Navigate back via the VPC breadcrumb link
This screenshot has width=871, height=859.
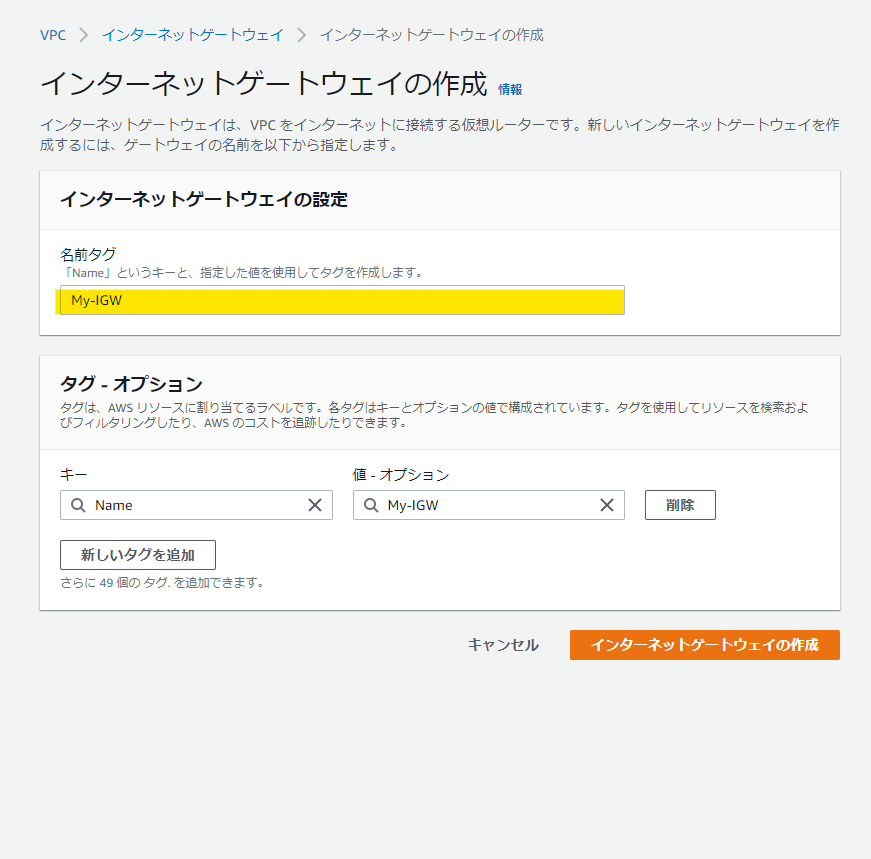[53, 34]
